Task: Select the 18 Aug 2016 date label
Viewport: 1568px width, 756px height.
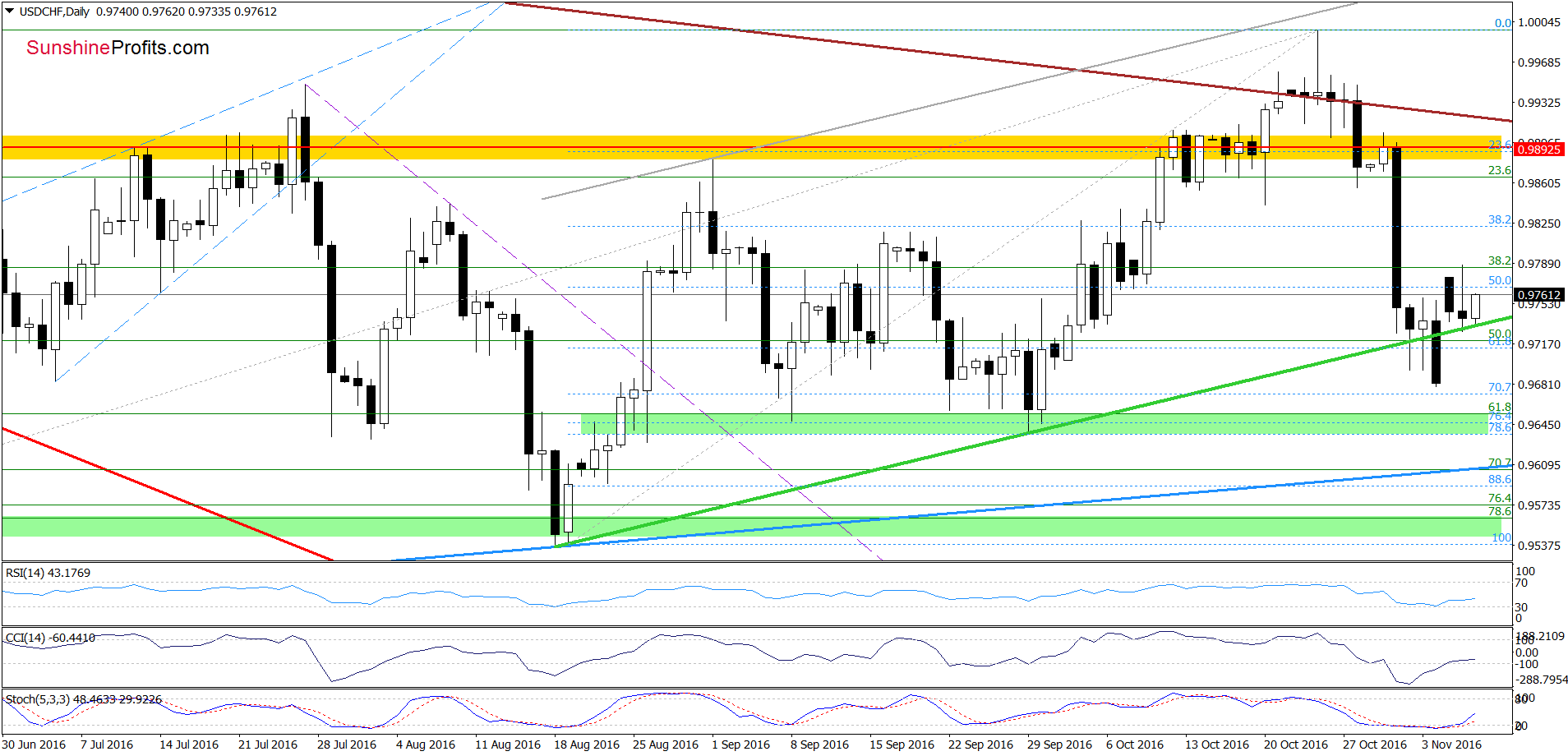Action: click(587, 744)
